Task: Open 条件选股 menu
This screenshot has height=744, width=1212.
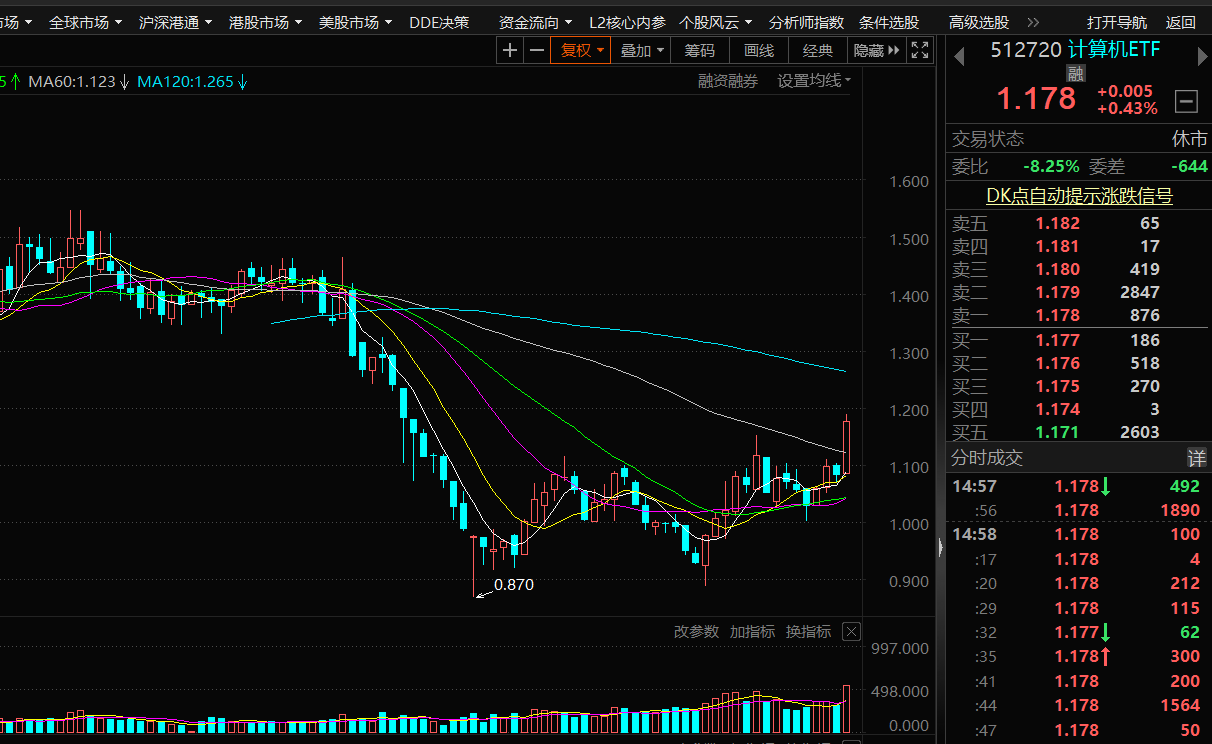Action: tap(889, 22)
